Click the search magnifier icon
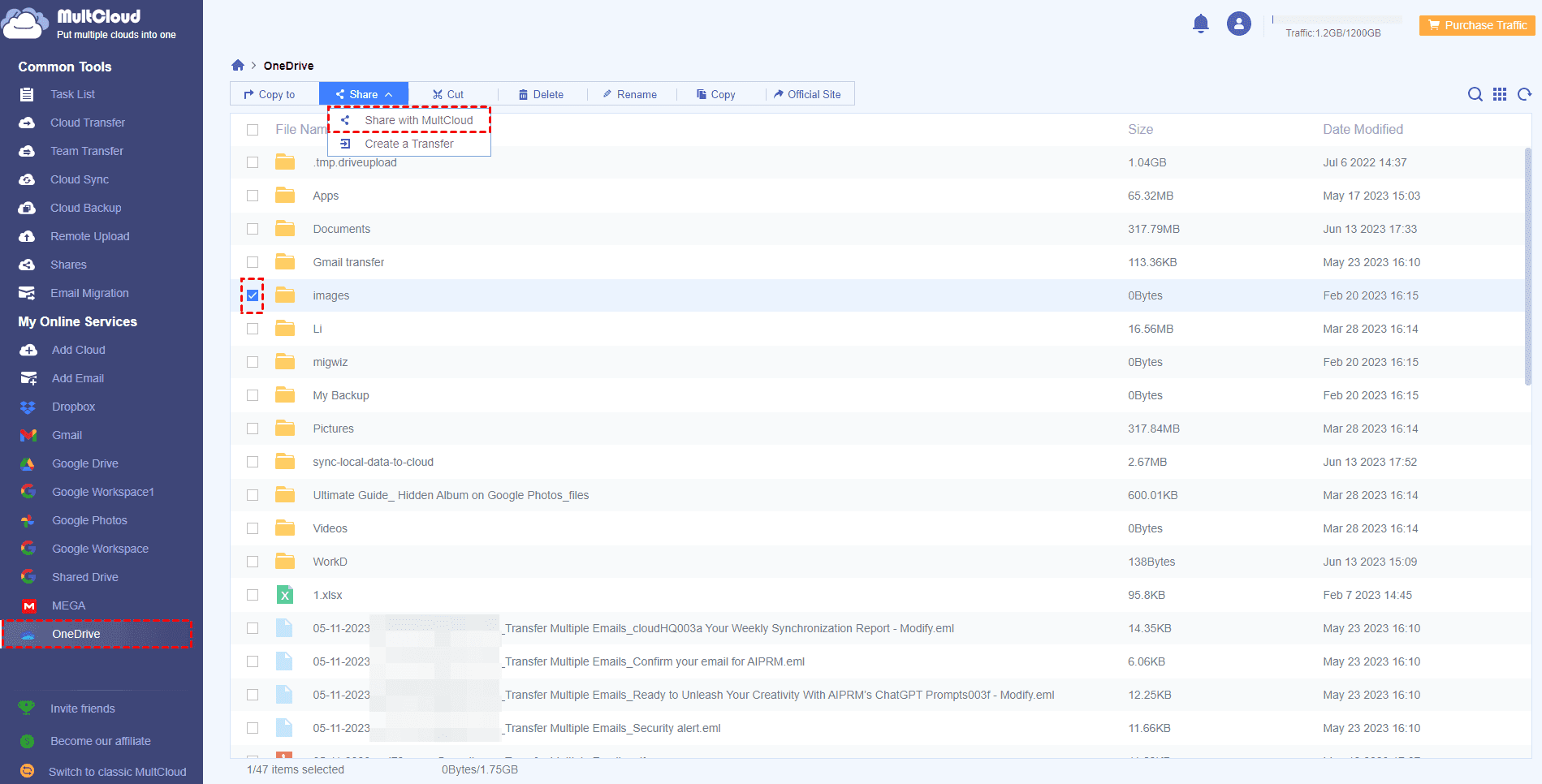Screen dimensions: 1542x784 (x=1475, y=94)
